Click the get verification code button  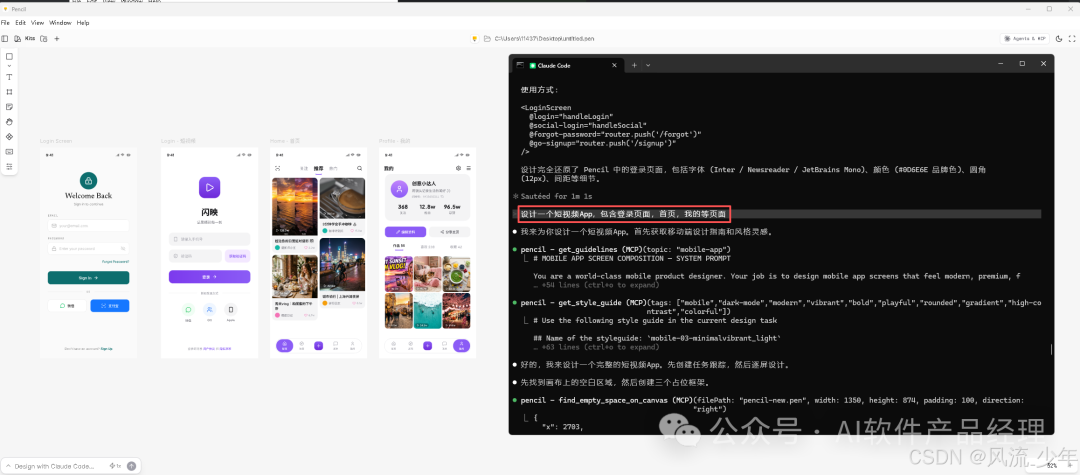coord(238,256)
